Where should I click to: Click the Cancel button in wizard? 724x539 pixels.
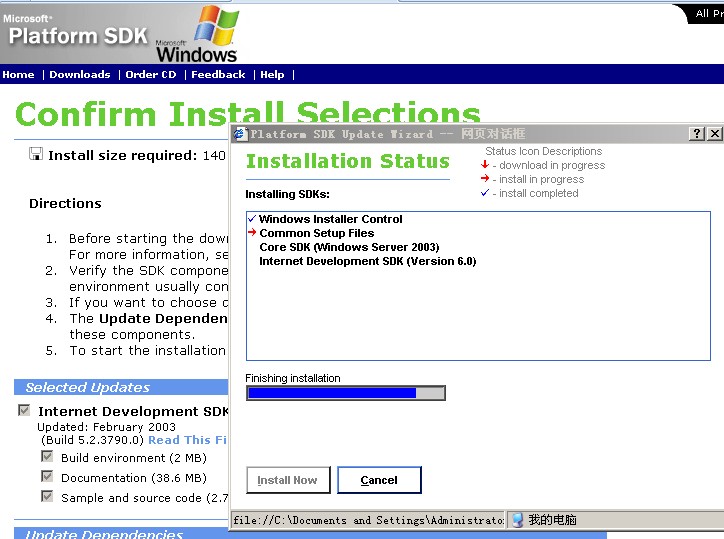pyautogui.click(x=379, y=480)
